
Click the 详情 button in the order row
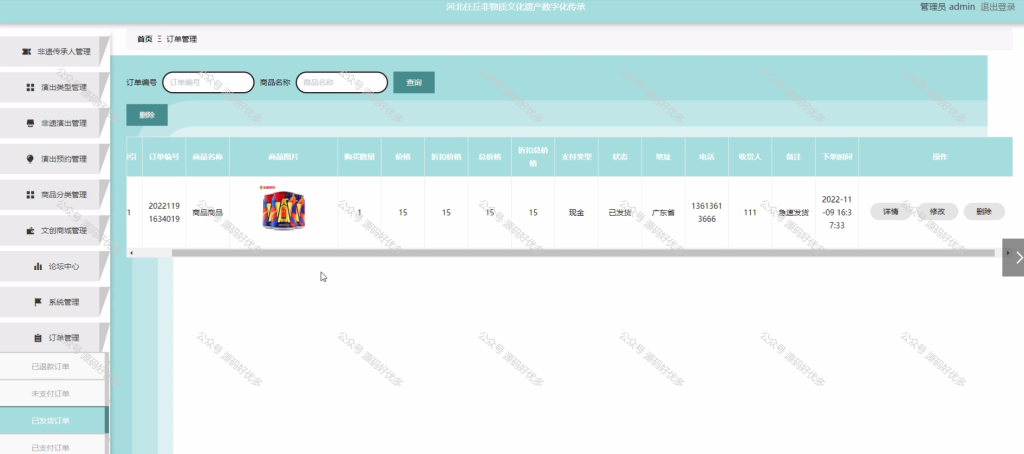891,212
